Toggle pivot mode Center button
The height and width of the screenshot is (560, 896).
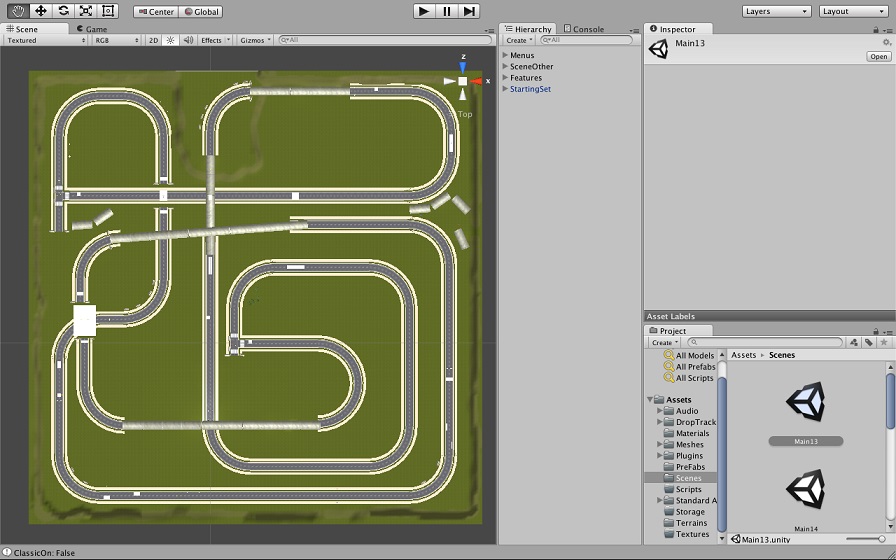[x=156, y=11]
